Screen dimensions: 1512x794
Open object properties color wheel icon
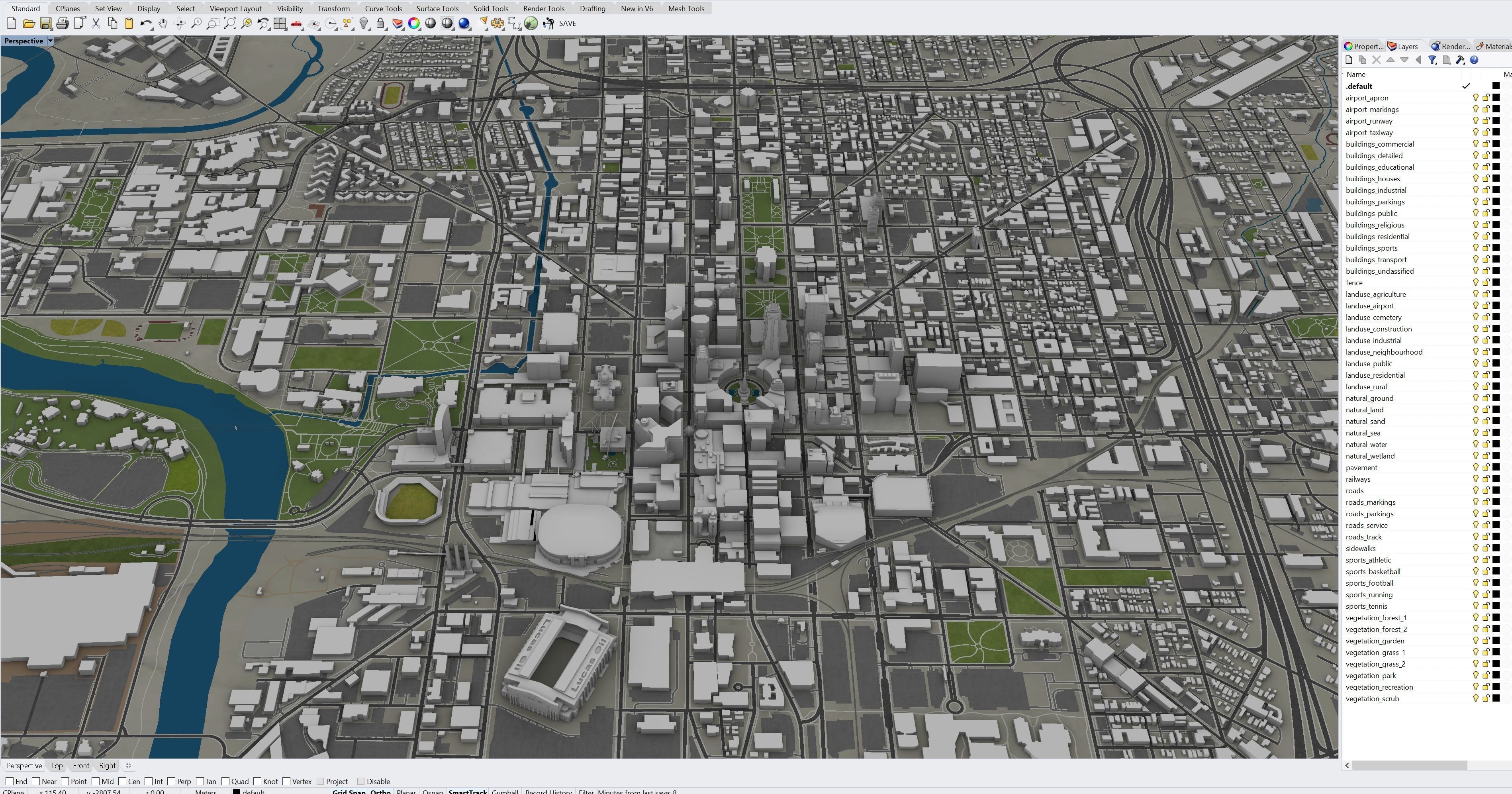(414, 24)
